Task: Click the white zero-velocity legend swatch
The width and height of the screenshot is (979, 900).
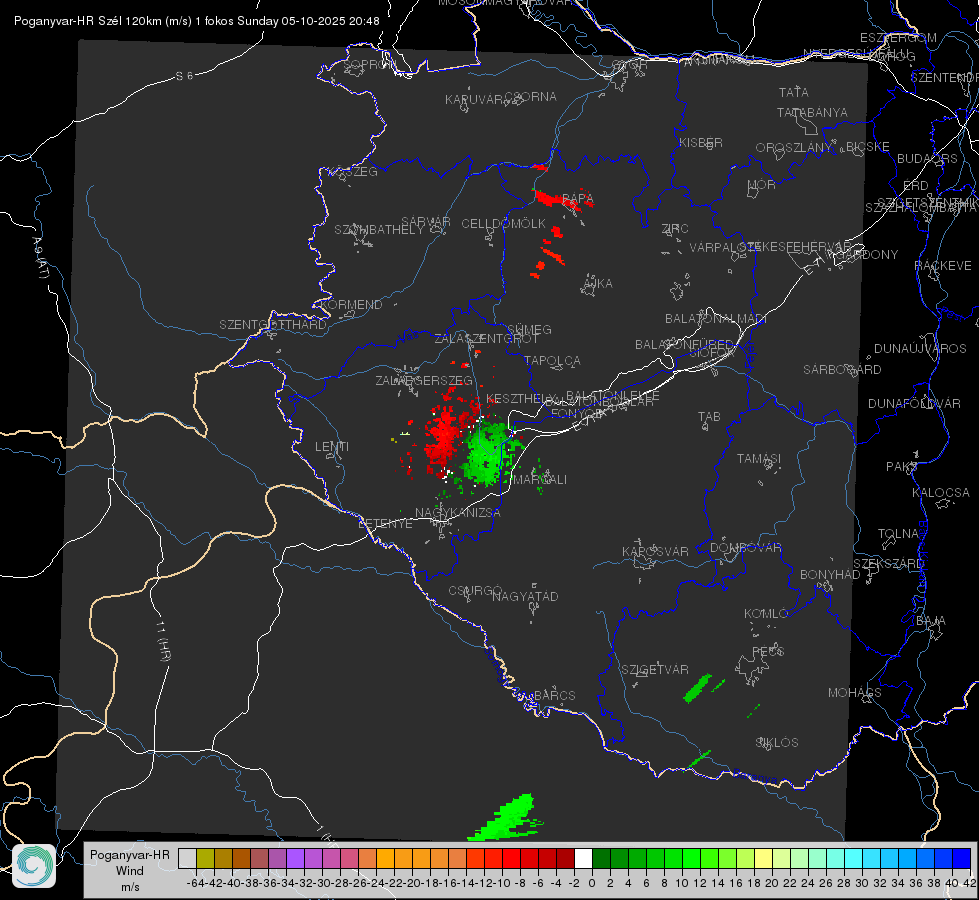Action: 583,858
